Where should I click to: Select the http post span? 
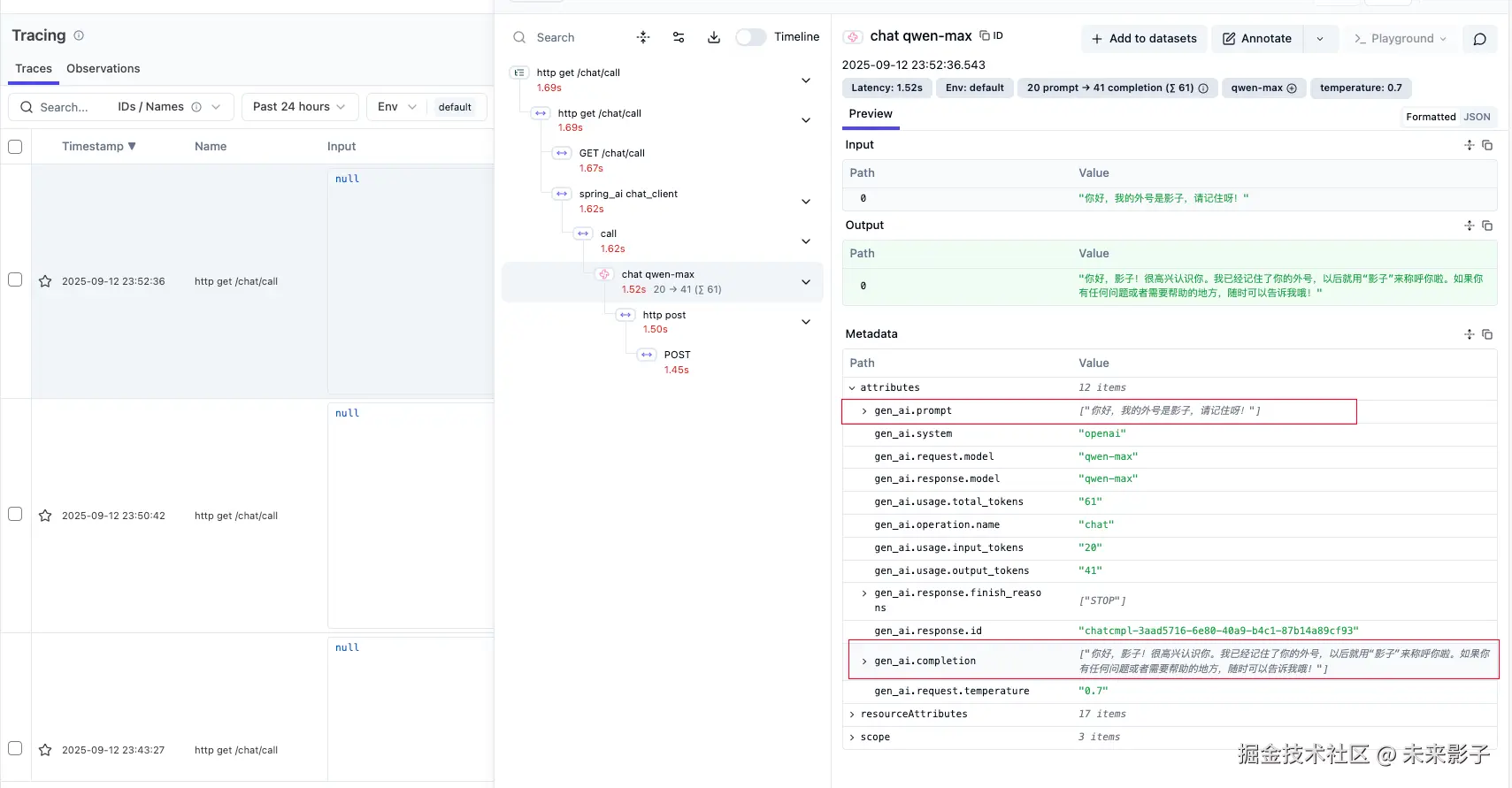[664, 315]
